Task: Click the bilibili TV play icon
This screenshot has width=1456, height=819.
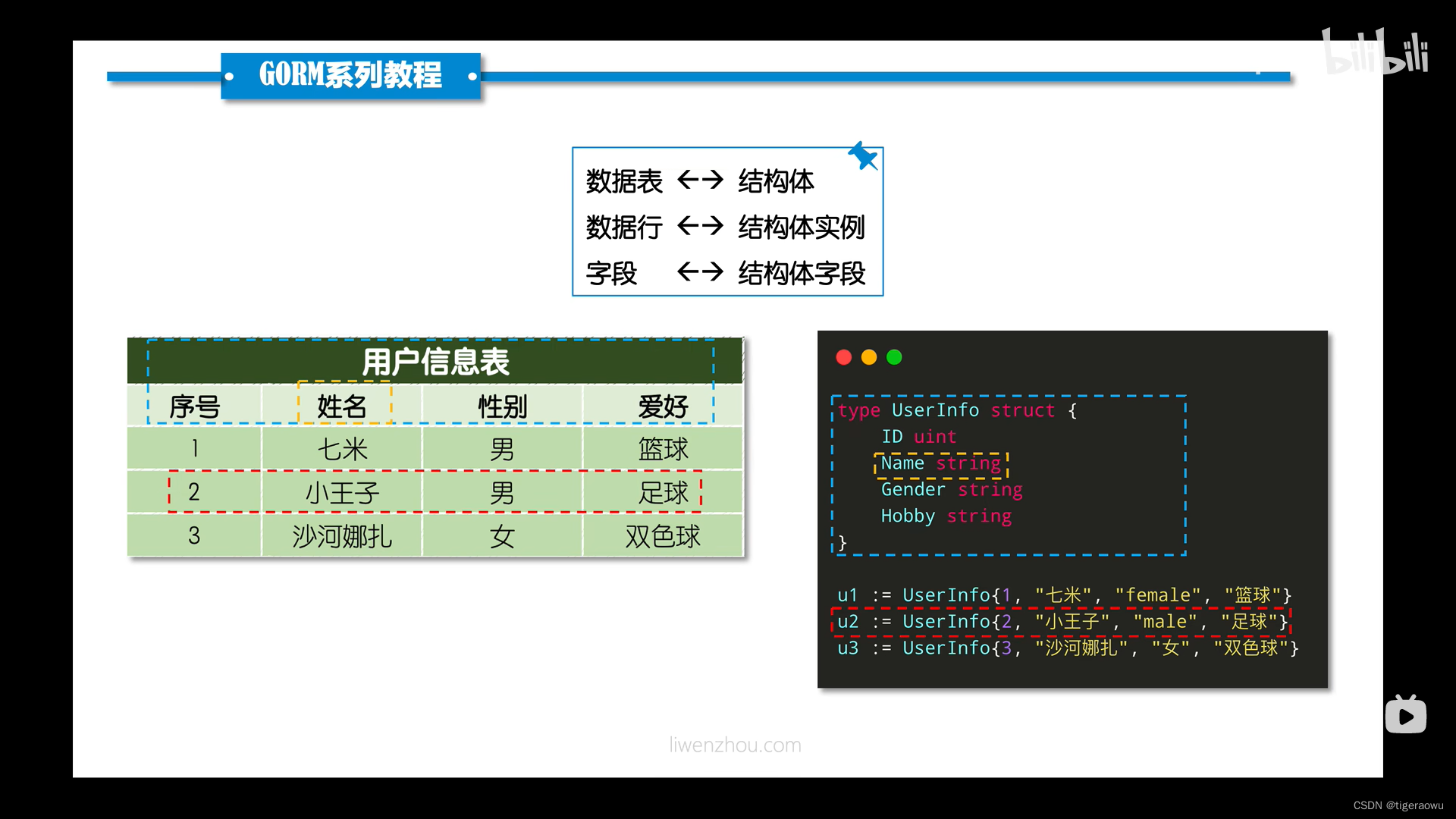Action: [1406, 714]
